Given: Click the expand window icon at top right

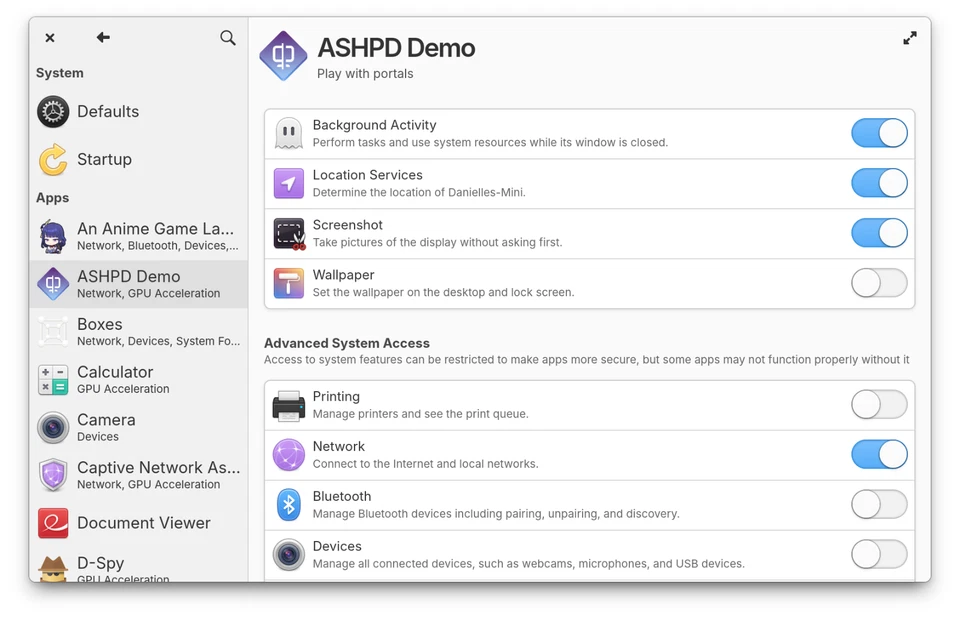Looking at the screenshot, I should pyautogui.click(x=909, y=38).
